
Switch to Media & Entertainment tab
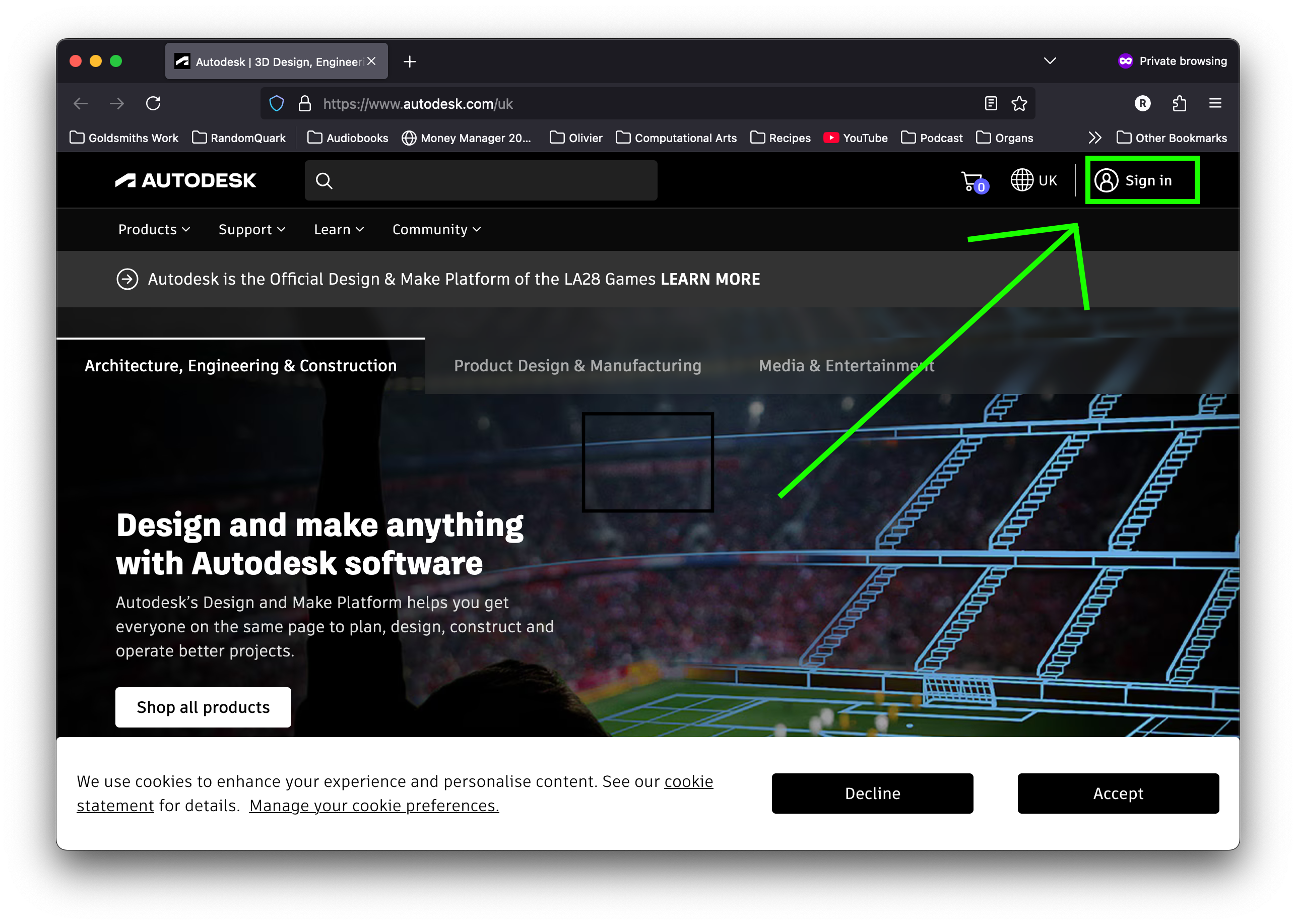[x=846, y=365]
